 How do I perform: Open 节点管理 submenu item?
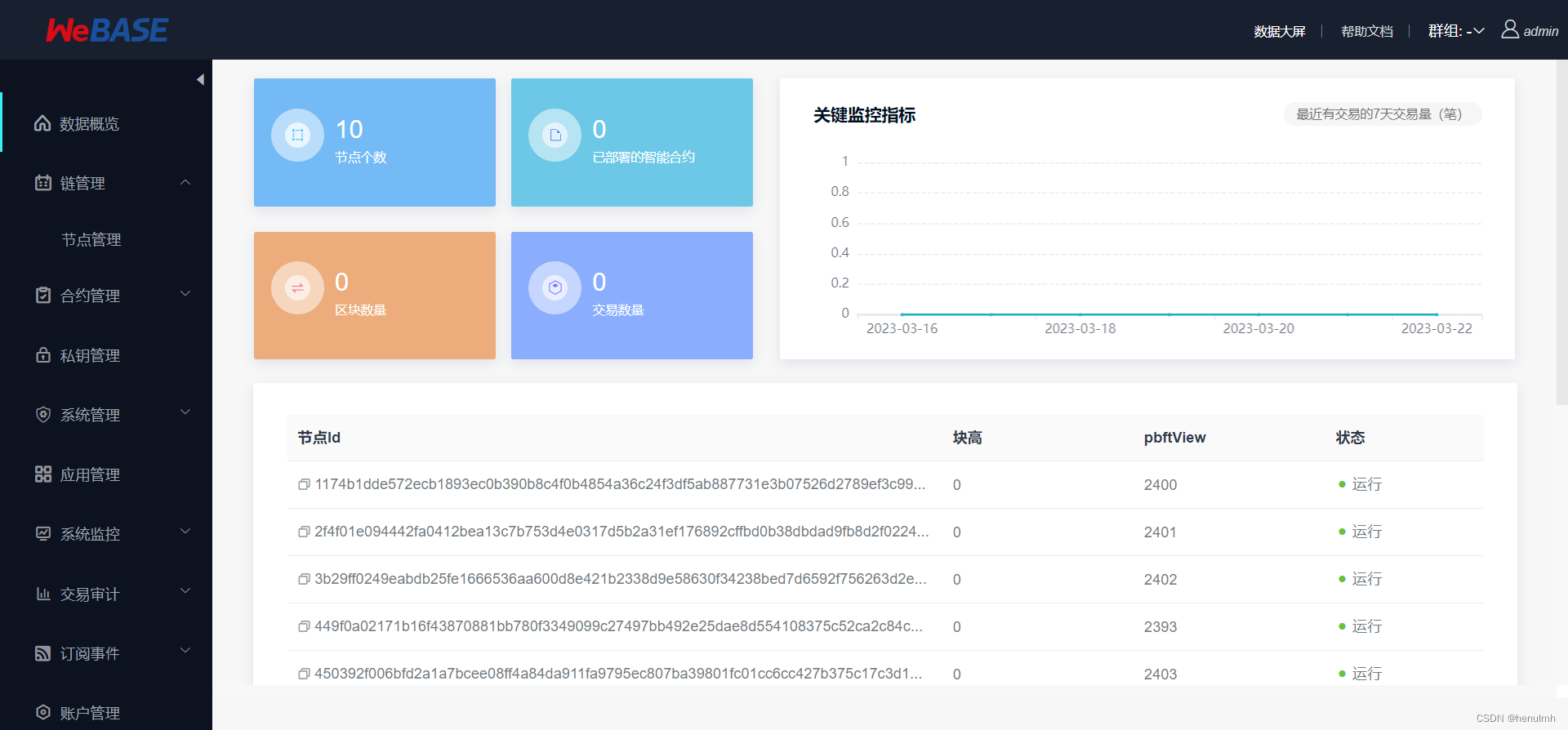[x=91, y=239]
